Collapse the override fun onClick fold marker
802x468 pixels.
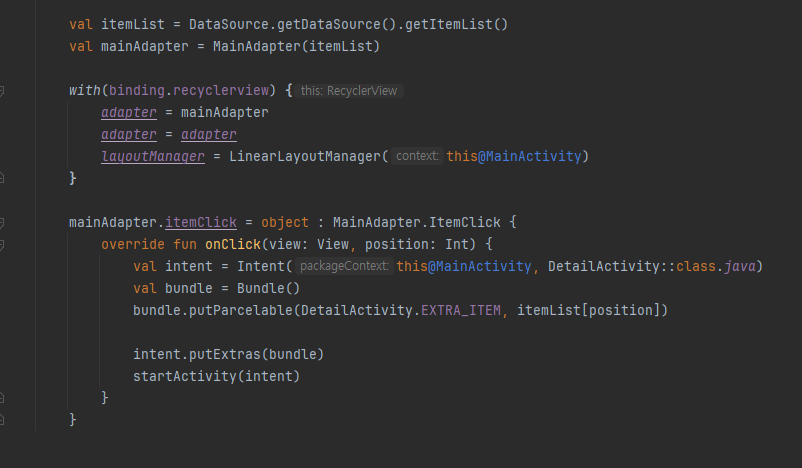(2, 244)
